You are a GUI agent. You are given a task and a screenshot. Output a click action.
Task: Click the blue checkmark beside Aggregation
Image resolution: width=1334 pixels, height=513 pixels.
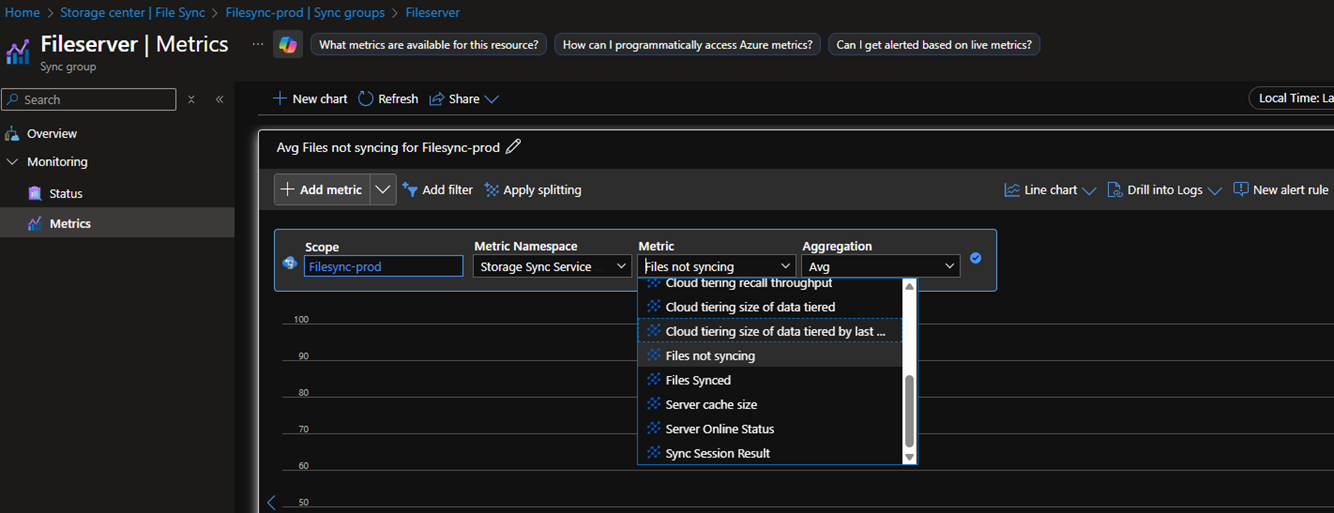pyautogui.click(x=975, y=258)
